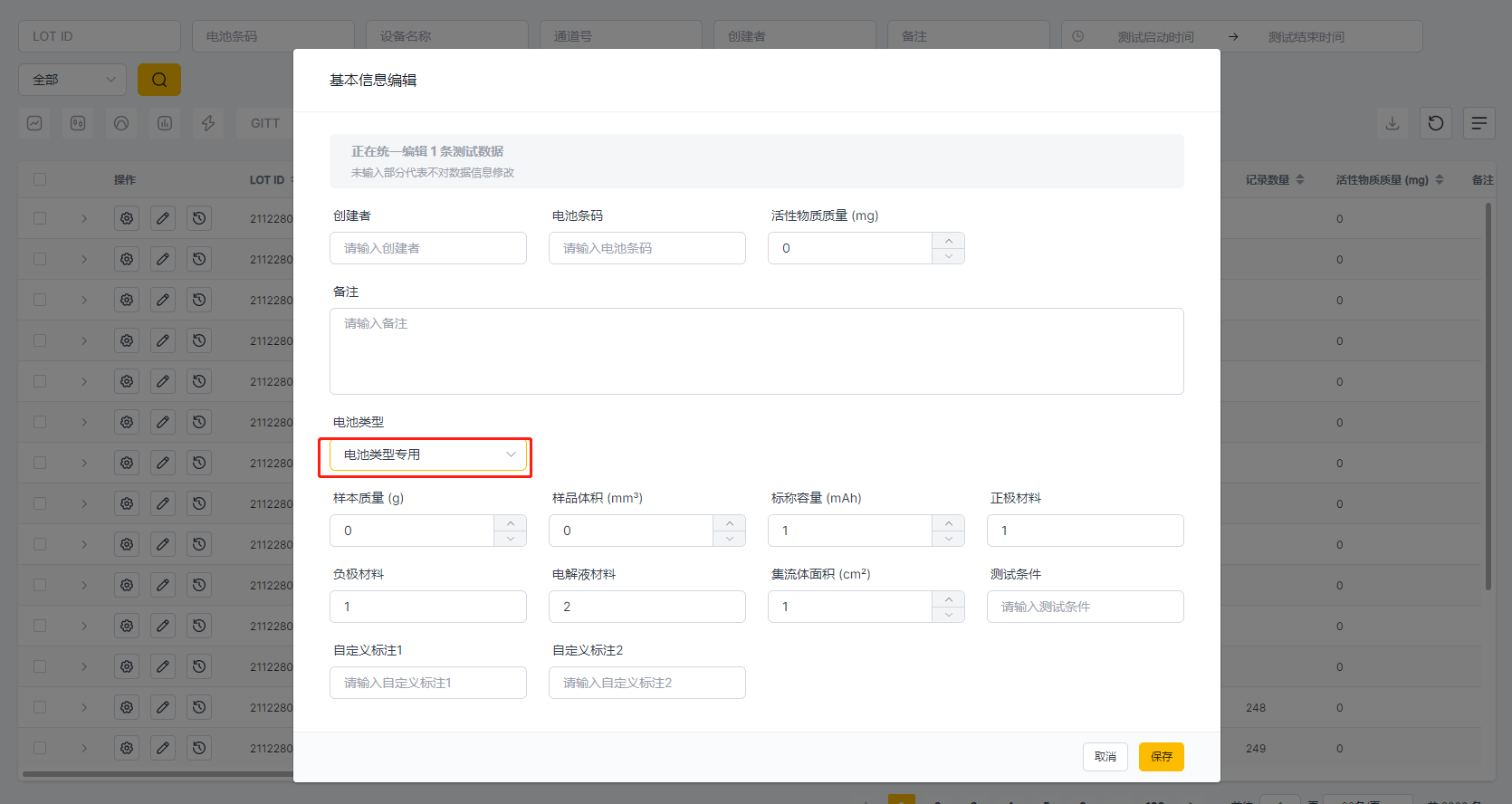Click the history icon in last table row
The image size is (1512, 804).
pyautogui.click(x=199, y=748)
